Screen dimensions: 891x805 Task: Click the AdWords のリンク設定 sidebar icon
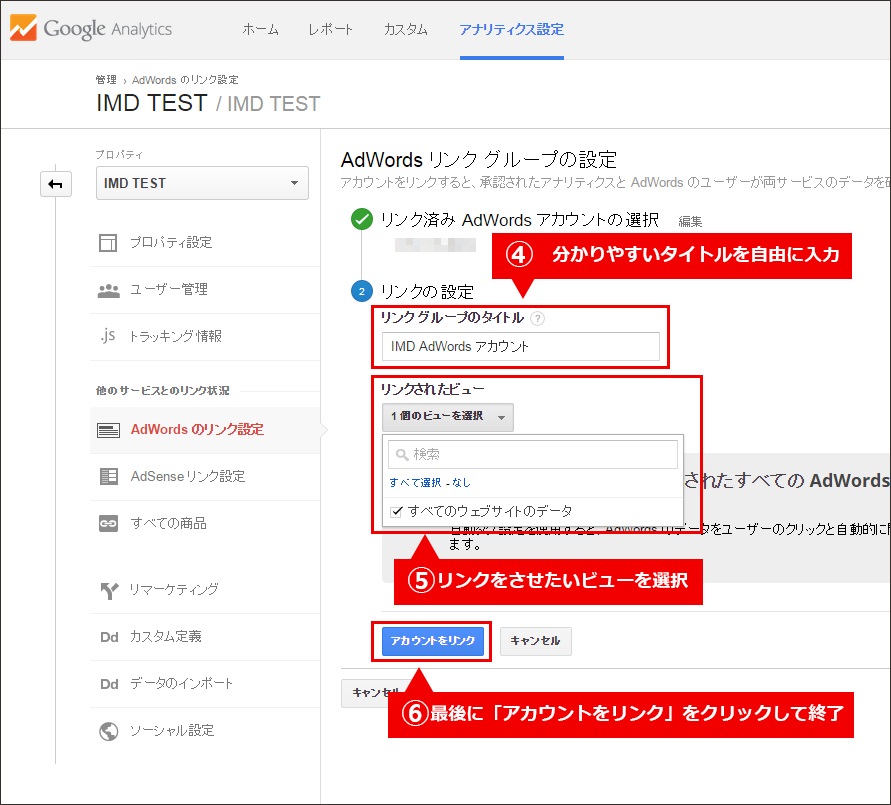click(x=108, y=430)
